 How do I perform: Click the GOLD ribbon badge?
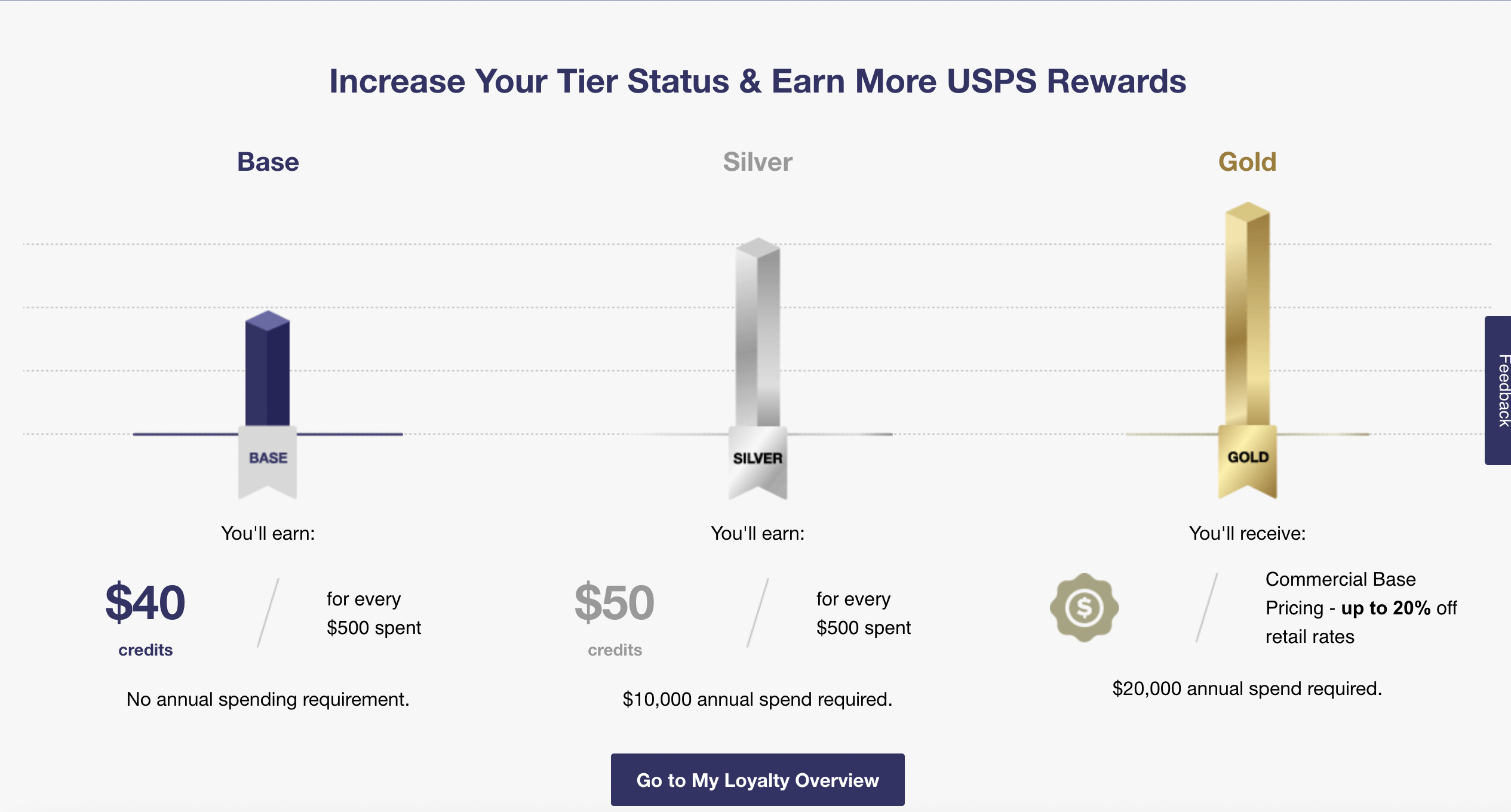1248,459
